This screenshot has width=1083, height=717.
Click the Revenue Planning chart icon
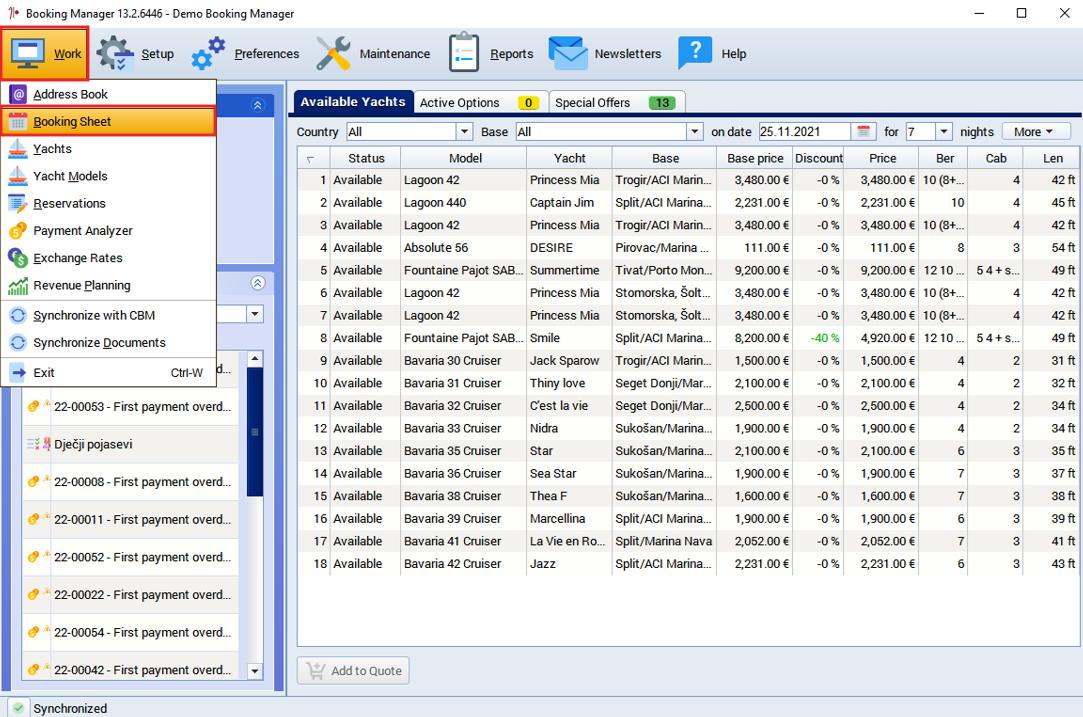coord(18,285)
